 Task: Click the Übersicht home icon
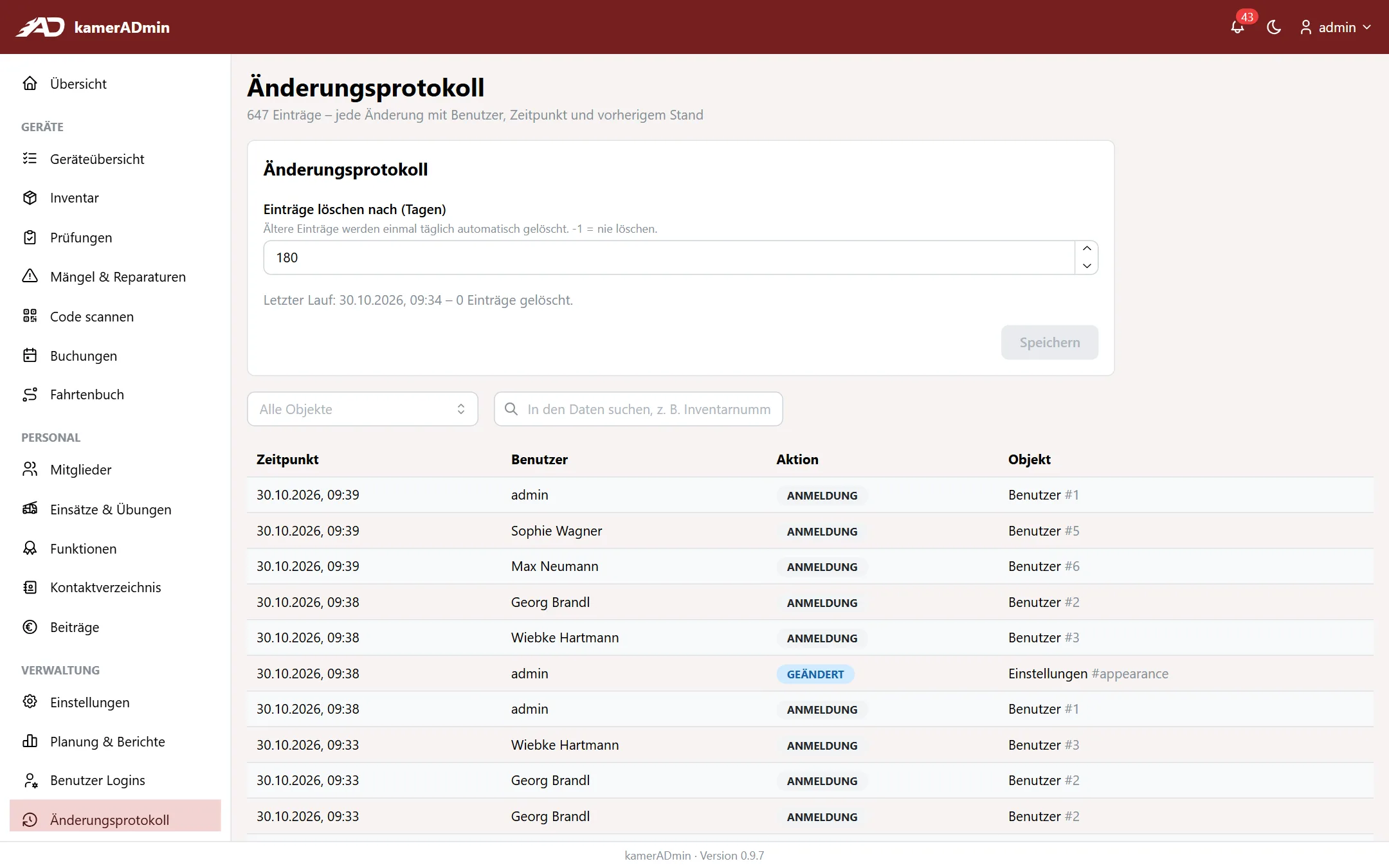(x=30, y=84)
